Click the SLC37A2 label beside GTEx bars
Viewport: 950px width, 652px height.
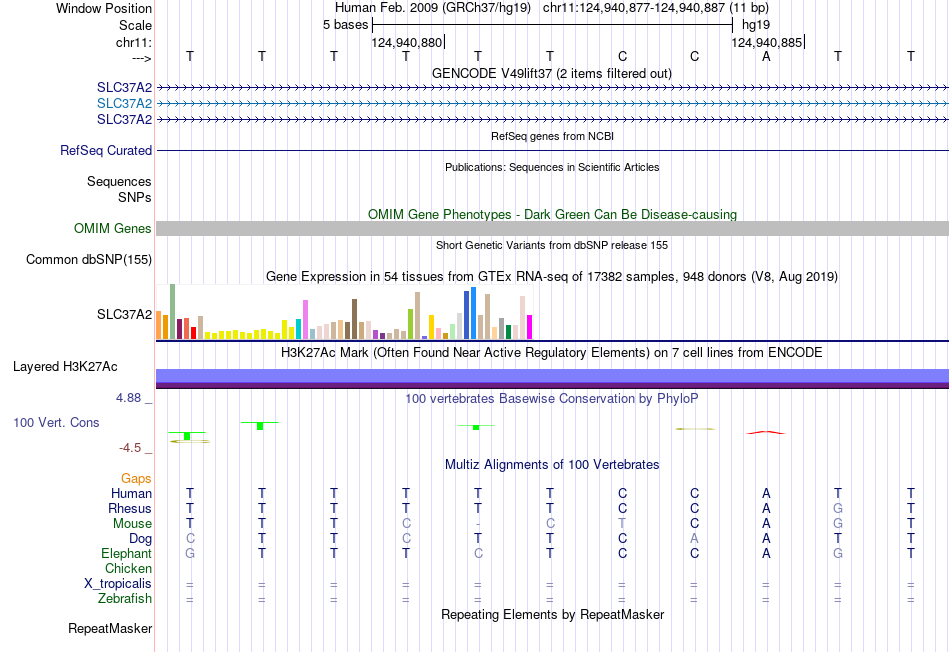[124, 314]
